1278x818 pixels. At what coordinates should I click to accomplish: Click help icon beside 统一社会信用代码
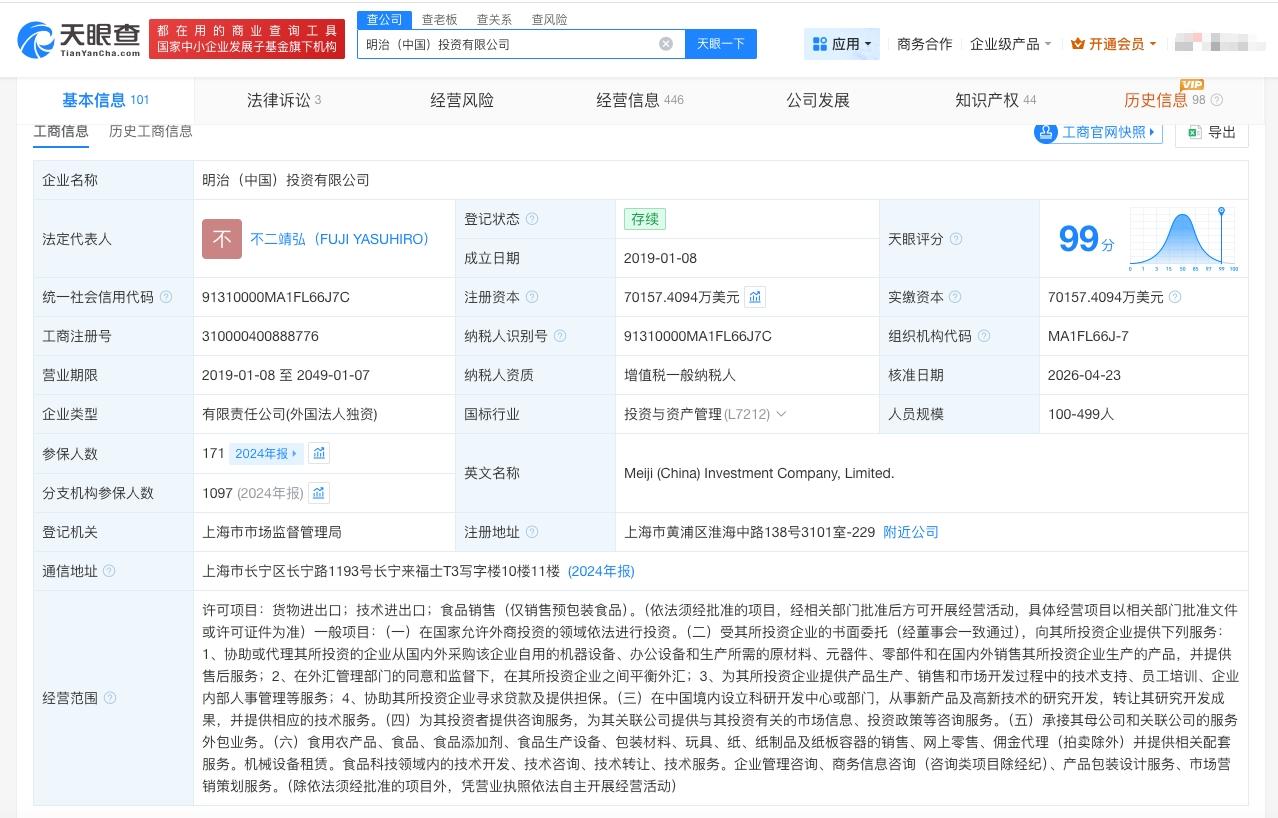(x=166, y=297)
